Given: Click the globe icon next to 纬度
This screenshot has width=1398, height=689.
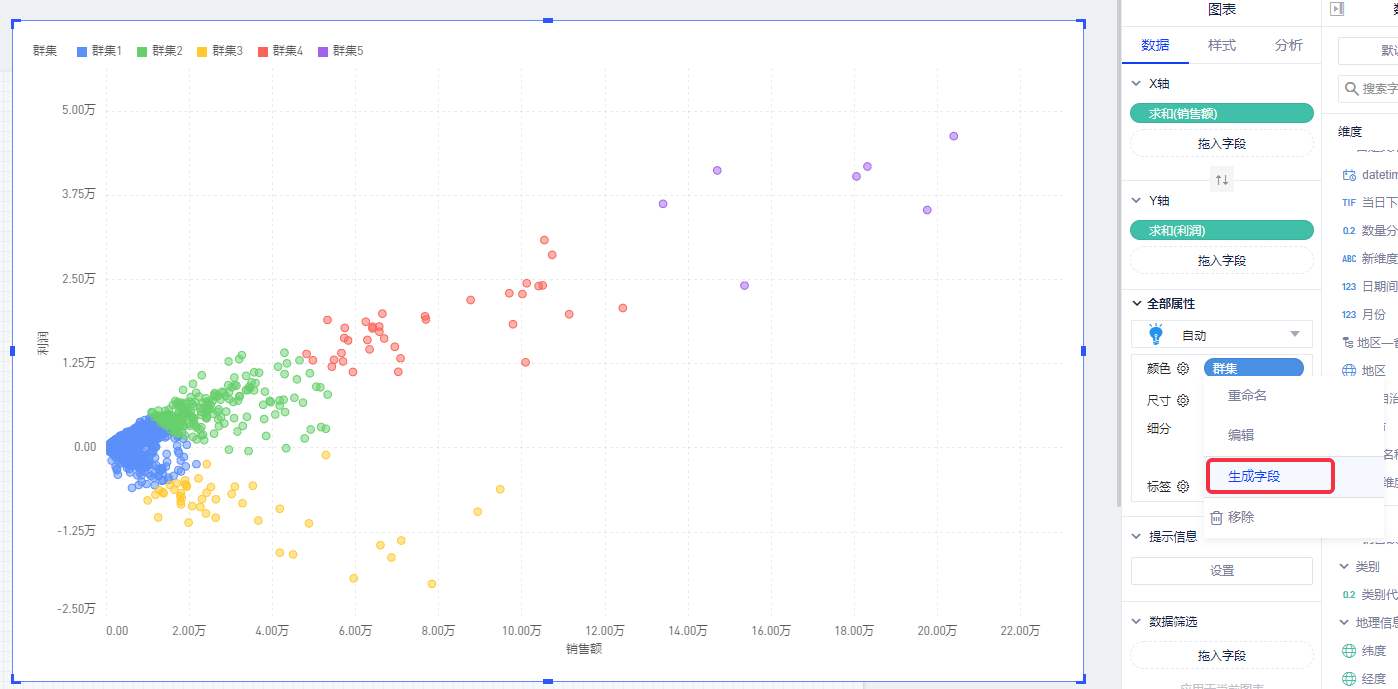Looking at the screenshot, I should click(x=1349, y=651).
